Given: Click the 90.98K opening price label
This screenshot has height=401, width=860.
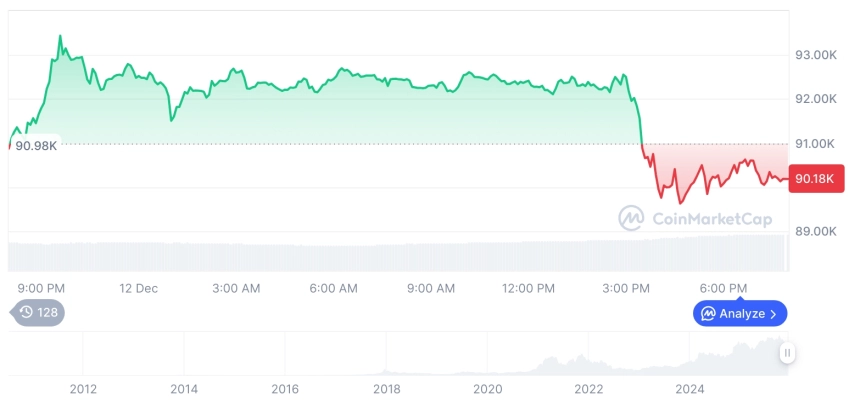Looking at the screenshot, I should click(36, 146).
